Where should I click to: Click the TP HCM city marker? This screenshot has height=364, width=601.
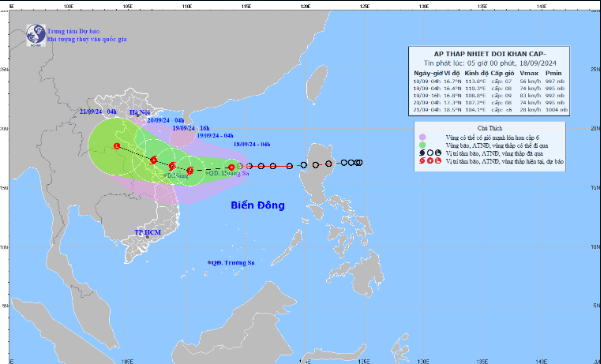(x=147, y=237)
